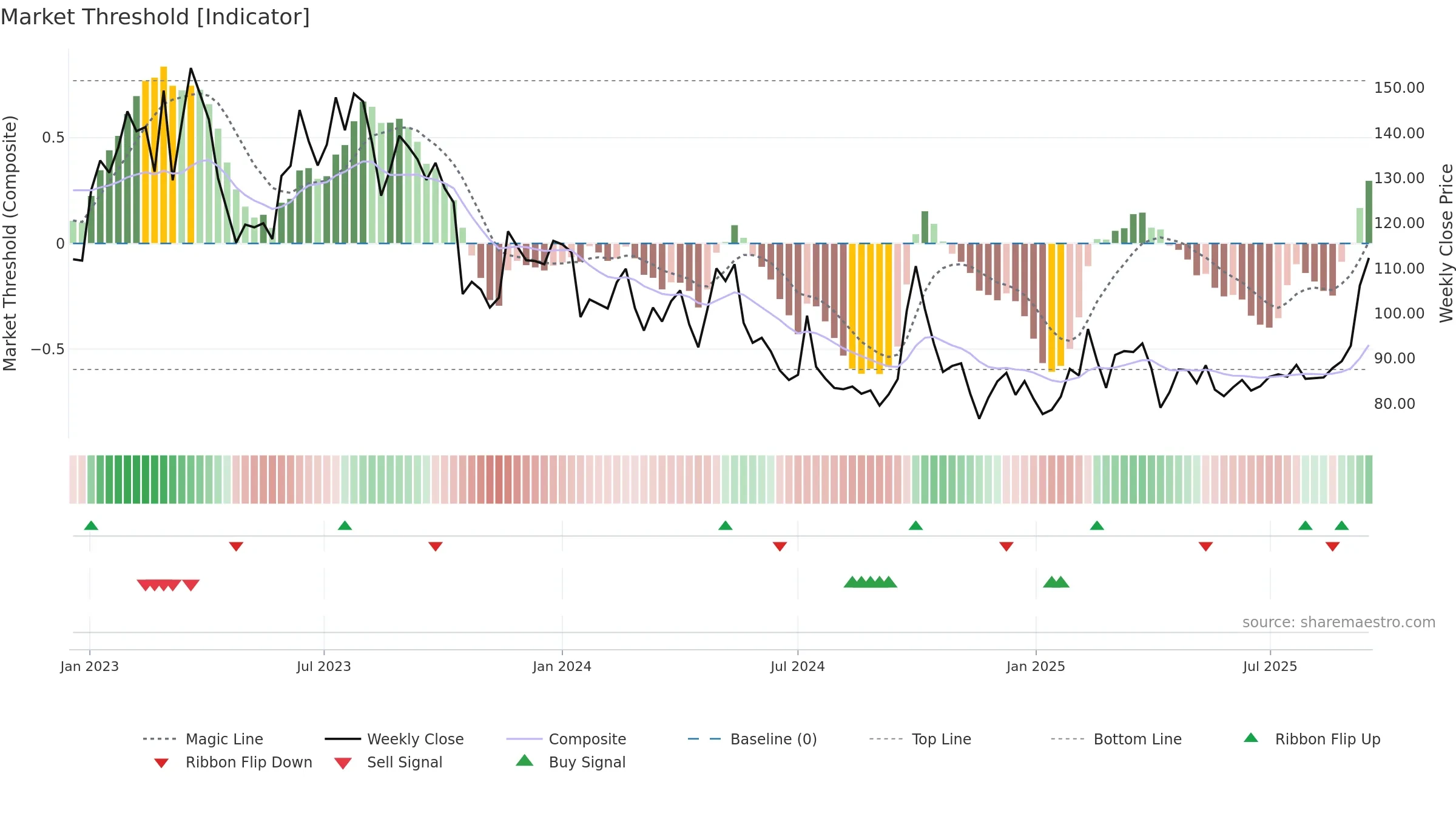Click the Jan 2024 x-axis label
The image size is (1456, 819).
click(562, 666)
